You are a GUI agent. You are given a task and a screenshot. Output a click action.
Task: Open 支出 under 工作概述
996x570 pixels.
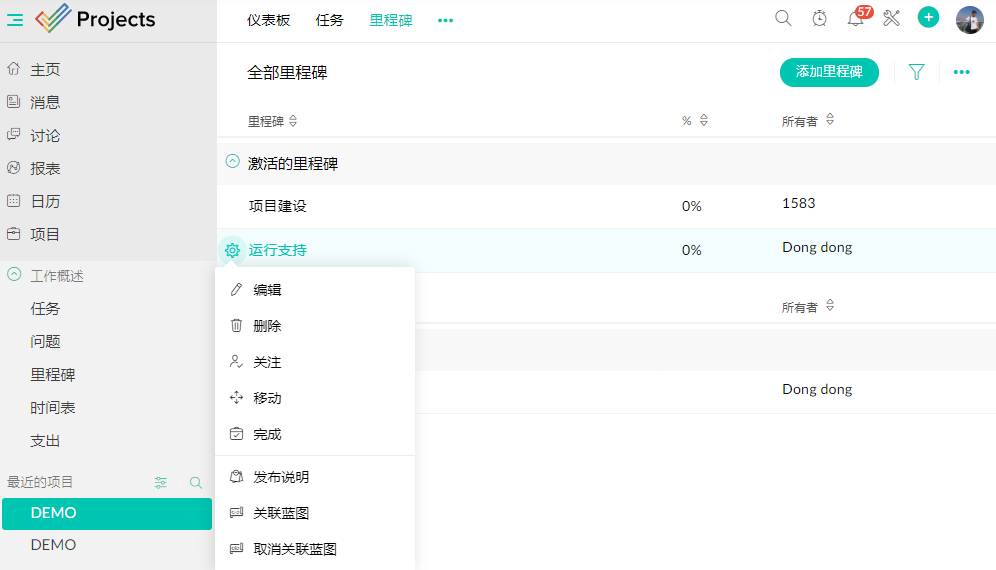(45, 441)
